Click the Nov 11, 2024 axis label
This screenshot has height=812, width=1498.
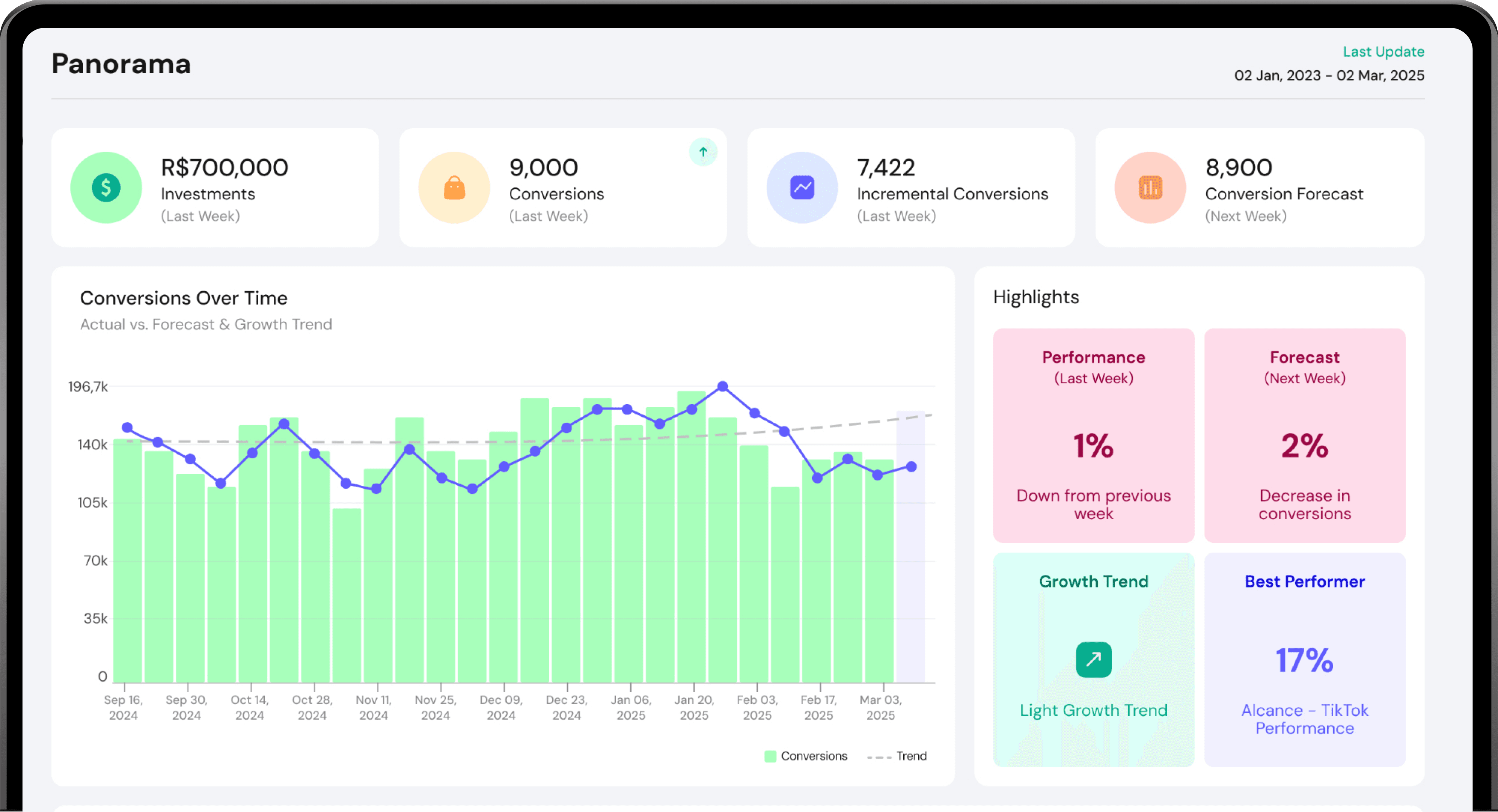point(373,707)
